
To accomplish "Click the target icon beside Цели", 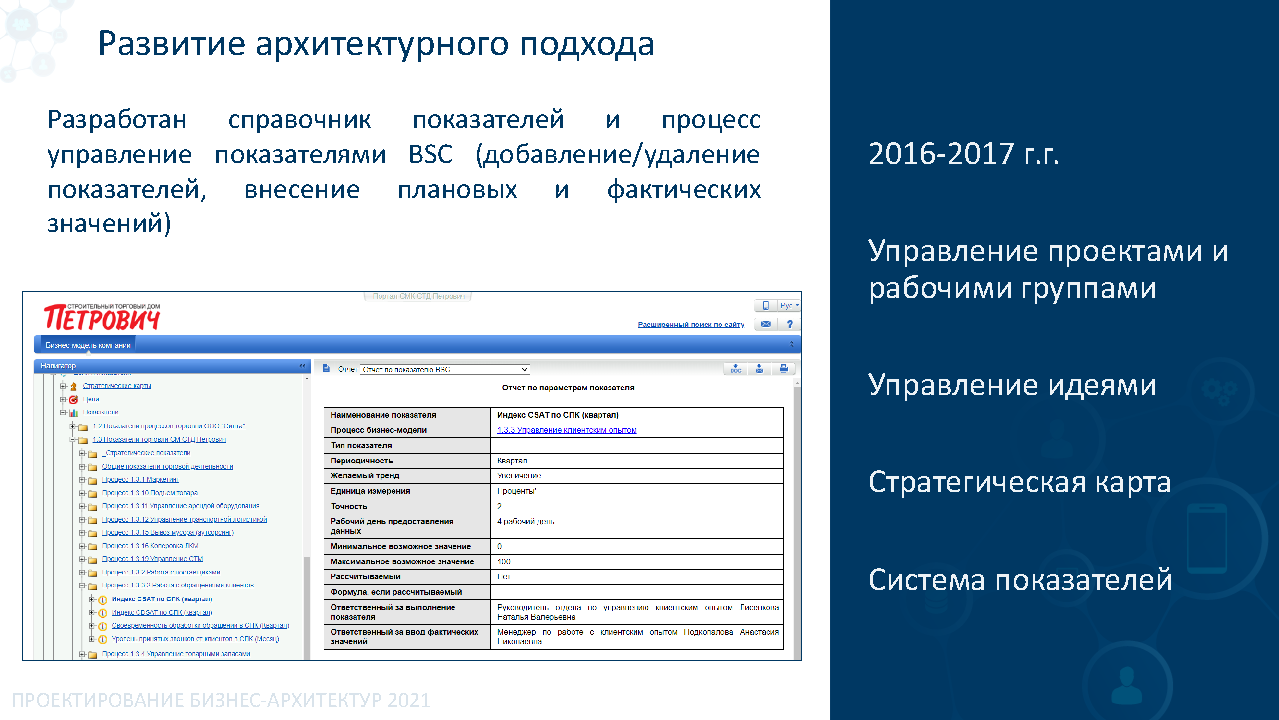I will point(74,398).
